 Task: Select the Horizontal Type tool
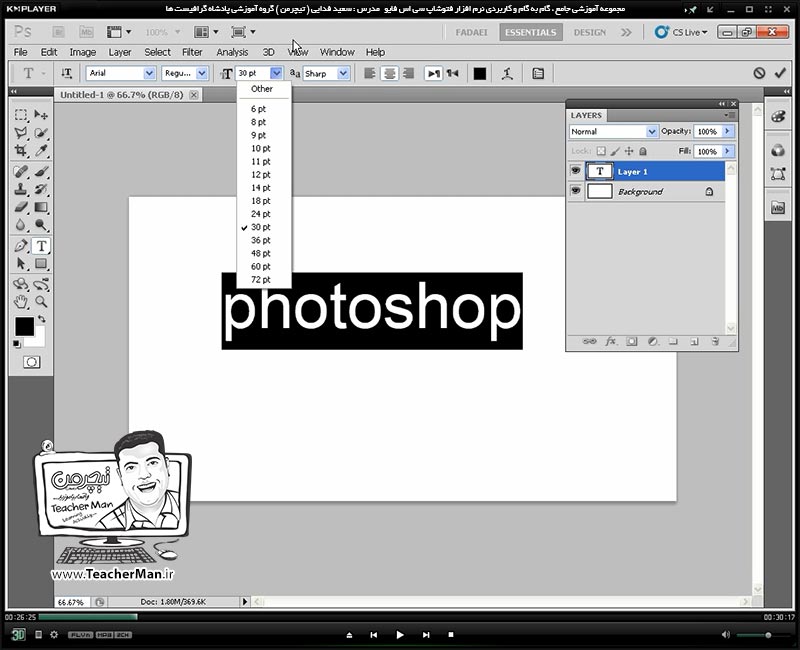[41, 246]
